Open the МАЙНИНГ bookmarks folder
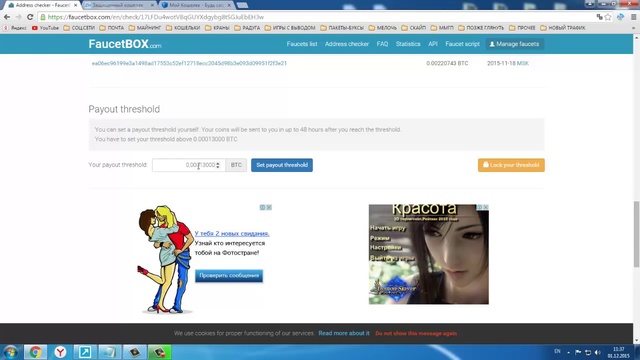This screenshot has width=640, height=360. pos(145,28)
